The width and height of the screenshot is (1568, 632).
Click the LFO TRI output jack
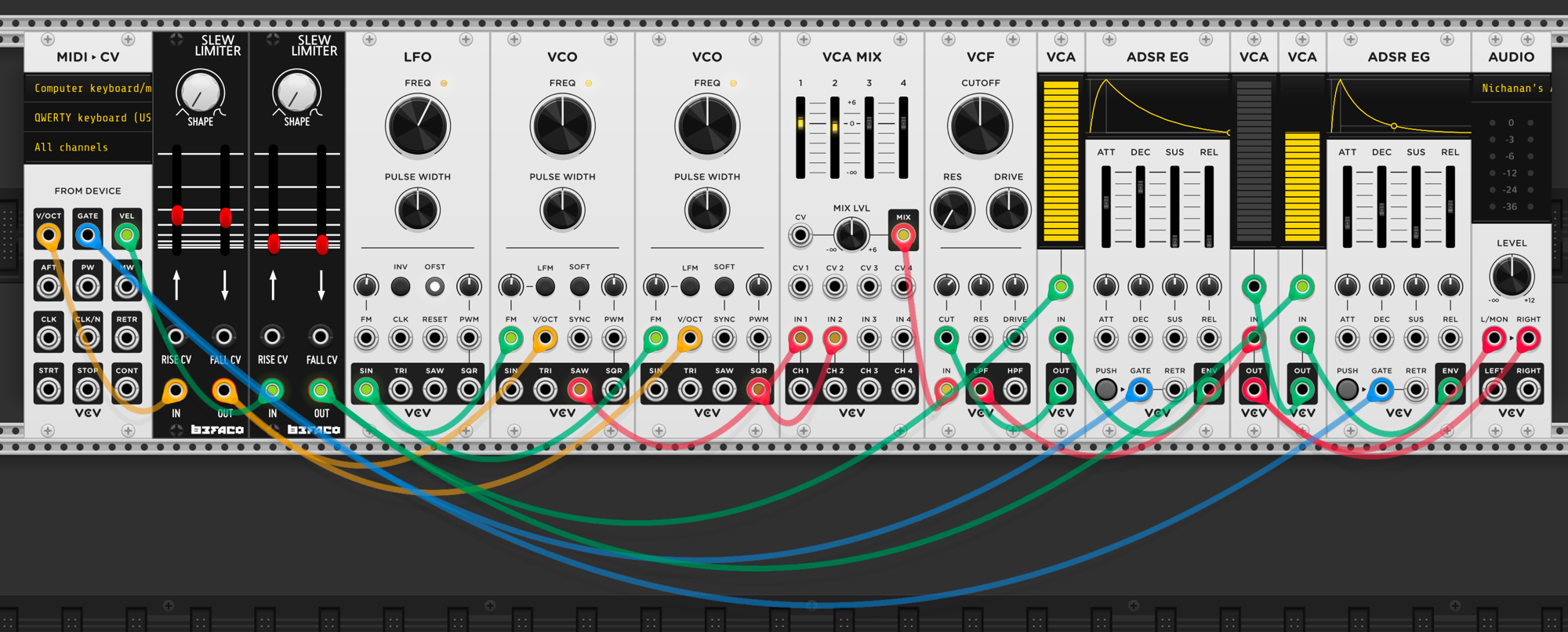point(401,389)
